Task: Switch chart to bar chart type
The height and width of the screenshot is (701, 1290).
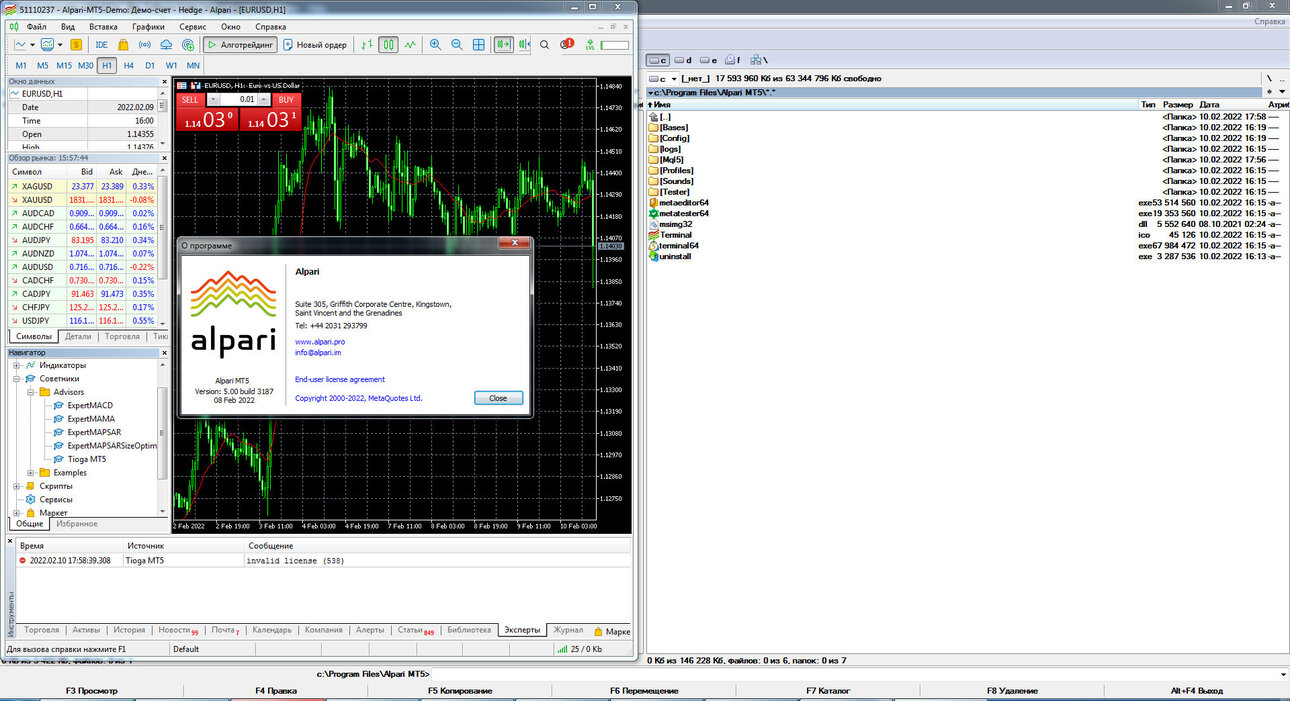Action: click(367, 45)
